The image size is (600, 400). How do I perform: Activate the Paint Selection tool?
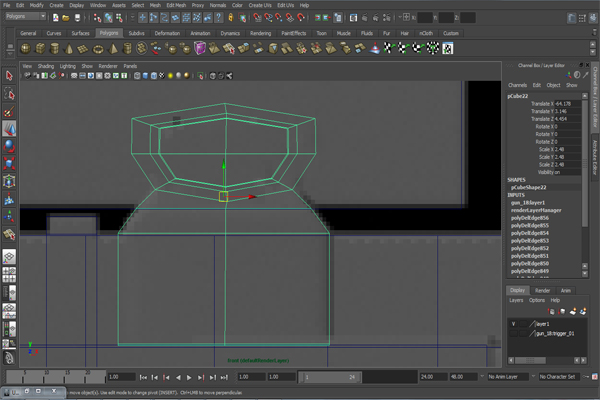click(9, 111)
